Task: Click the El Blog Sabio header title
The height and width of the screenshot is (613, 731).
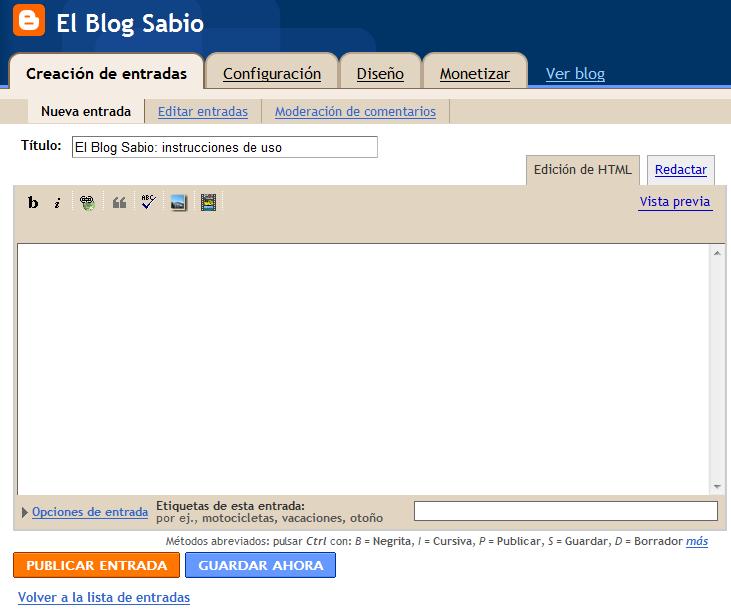Action: tap(130, 23)
